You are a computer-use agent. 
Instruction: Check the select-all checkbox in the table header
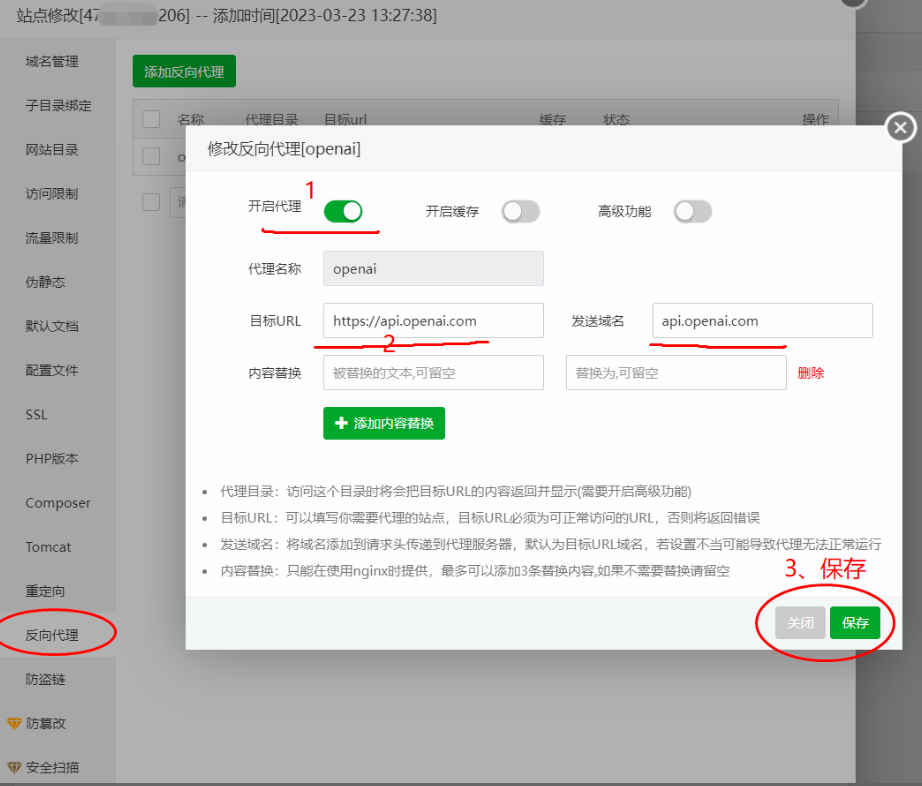coord(150,119)
